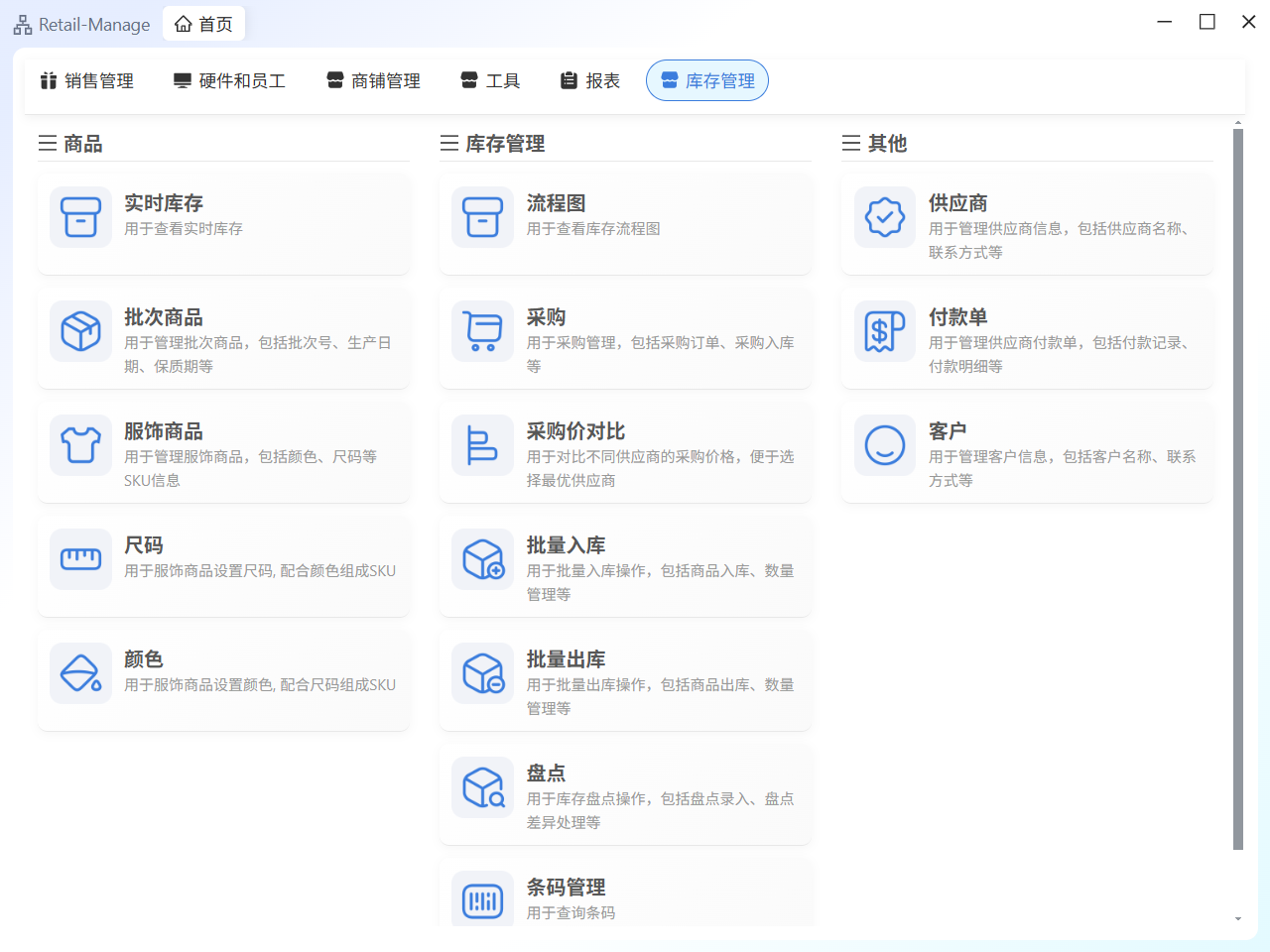Open the 实时库存 box icon
Screen dimensions: 1270x952
(80, 217)
